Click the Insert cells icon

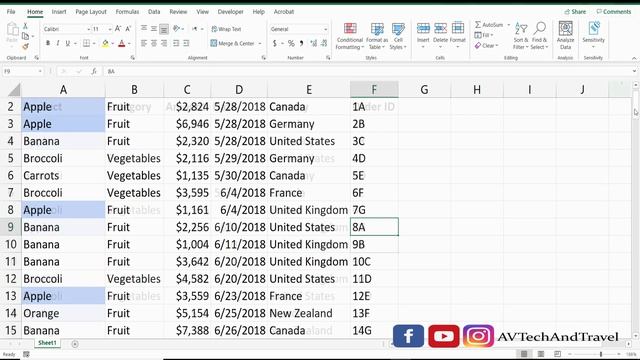[423, 29]
